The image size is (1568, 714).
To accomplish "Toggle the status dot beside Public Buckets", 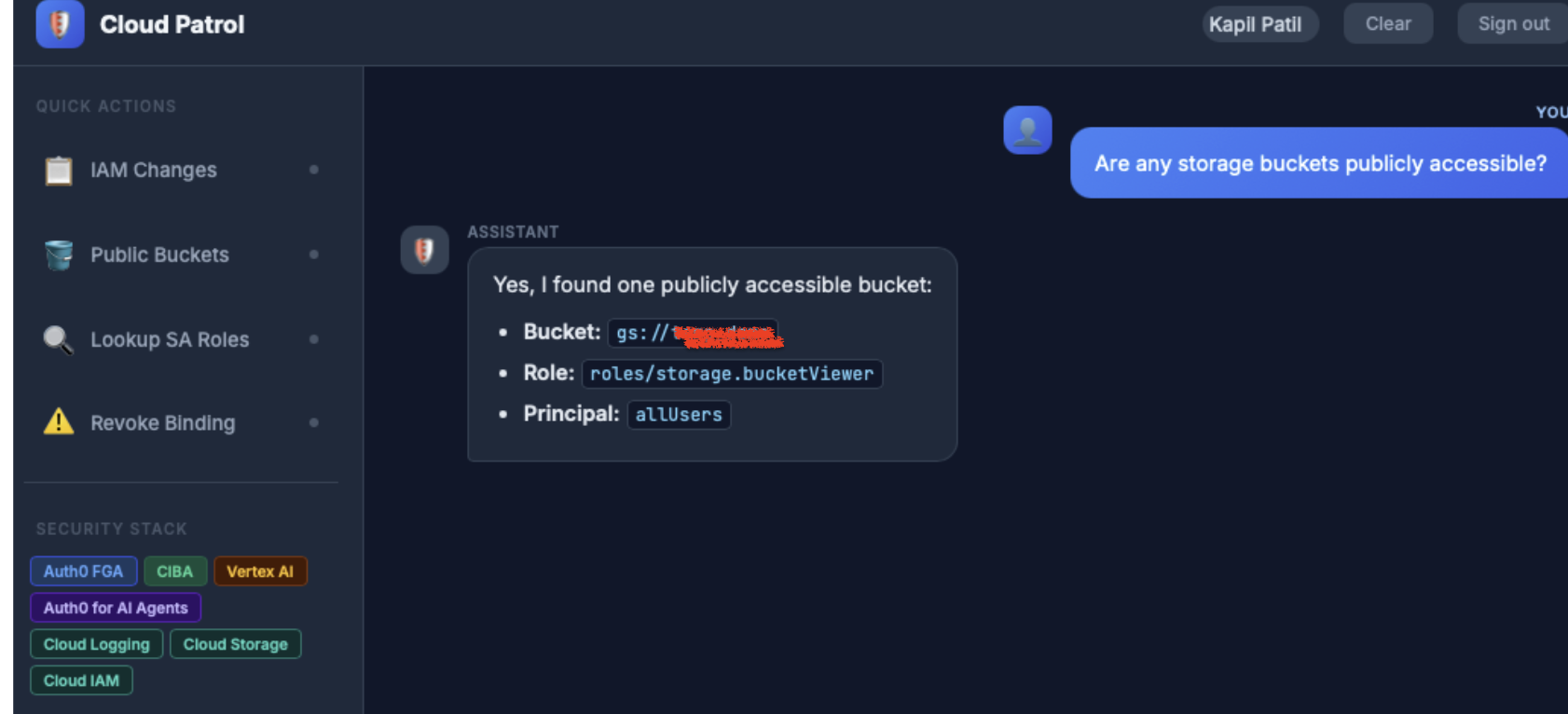I will coord(313,254).
